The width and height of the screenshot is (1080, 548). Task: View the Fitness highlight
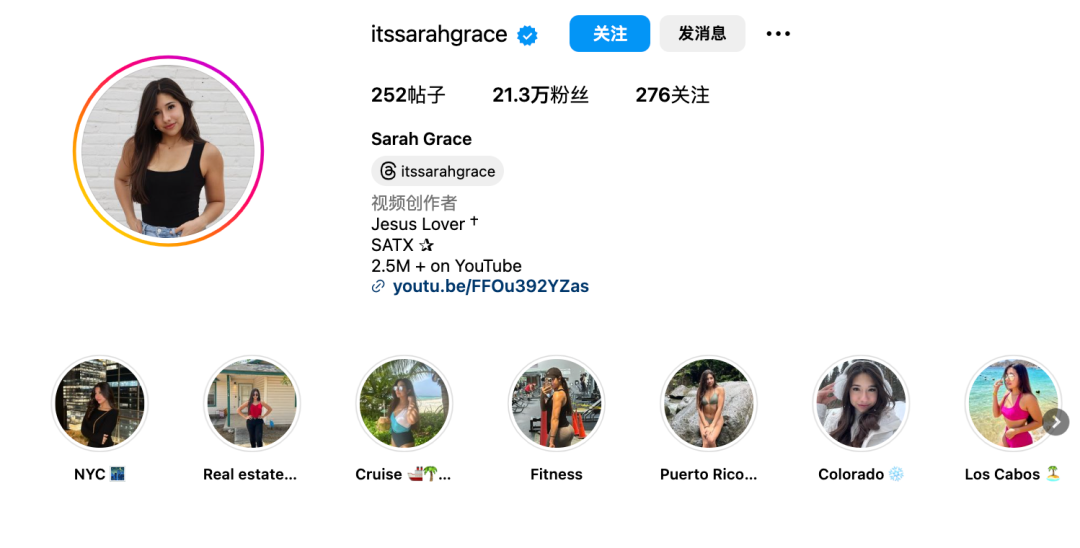[x=557, y=403]
